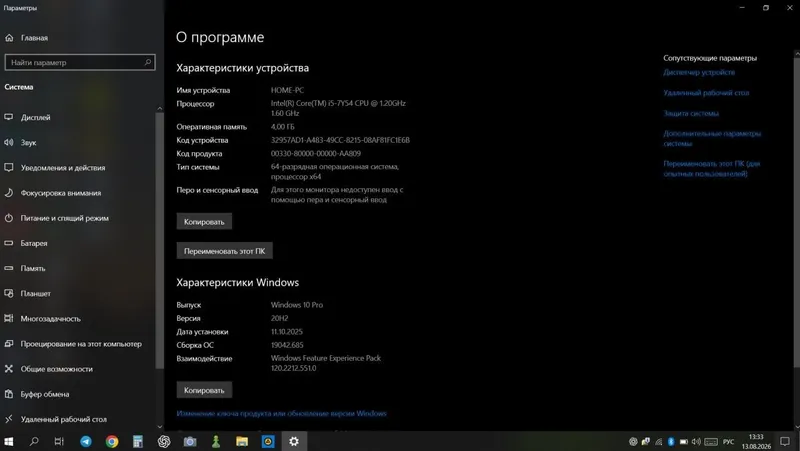The width and height of the screenshot is (800, 451).
Task: Select the Общие возможности icon
Action: point(9,369)
